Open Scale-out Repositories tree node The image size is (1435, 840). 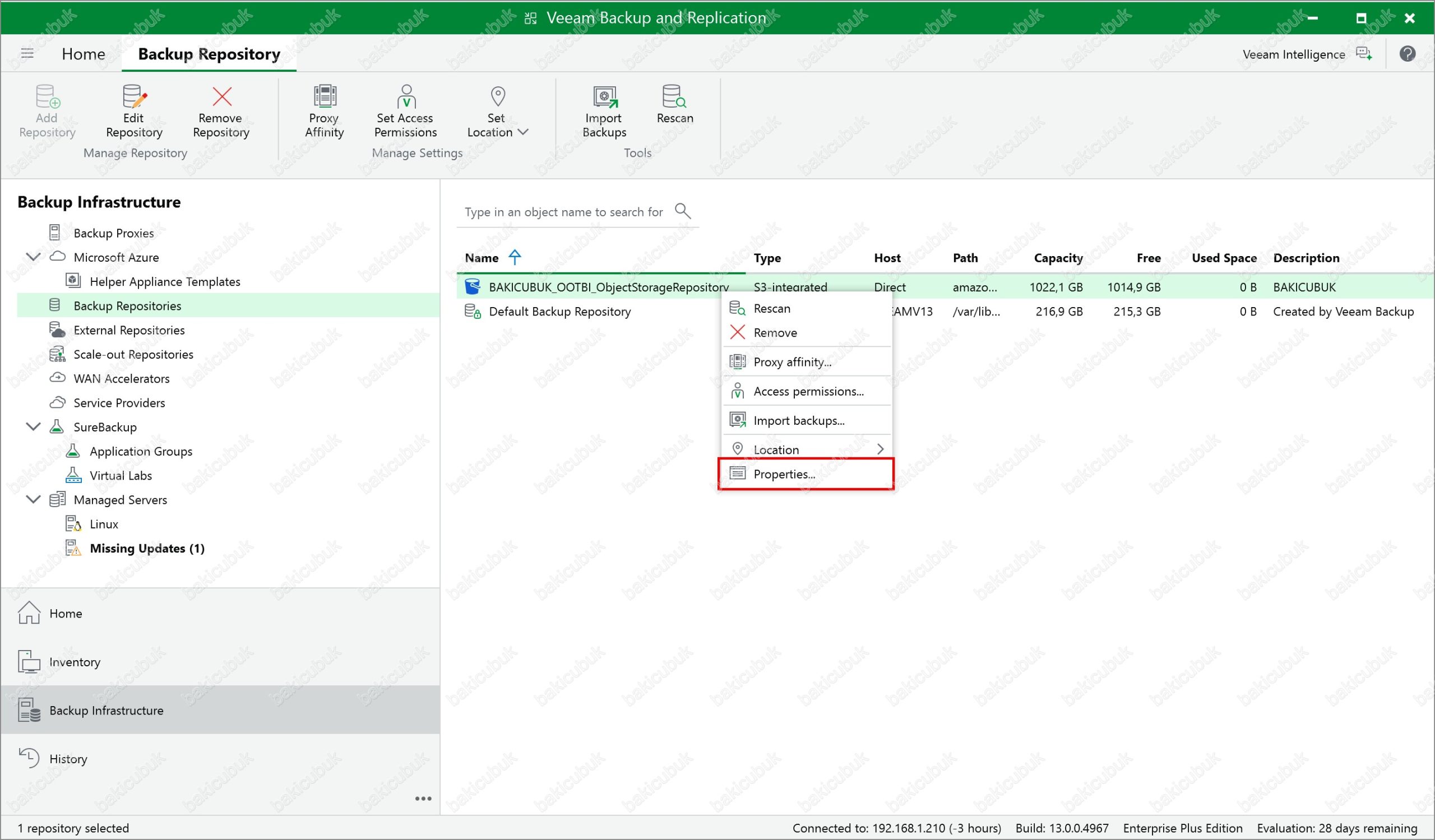tap(133, 354)
